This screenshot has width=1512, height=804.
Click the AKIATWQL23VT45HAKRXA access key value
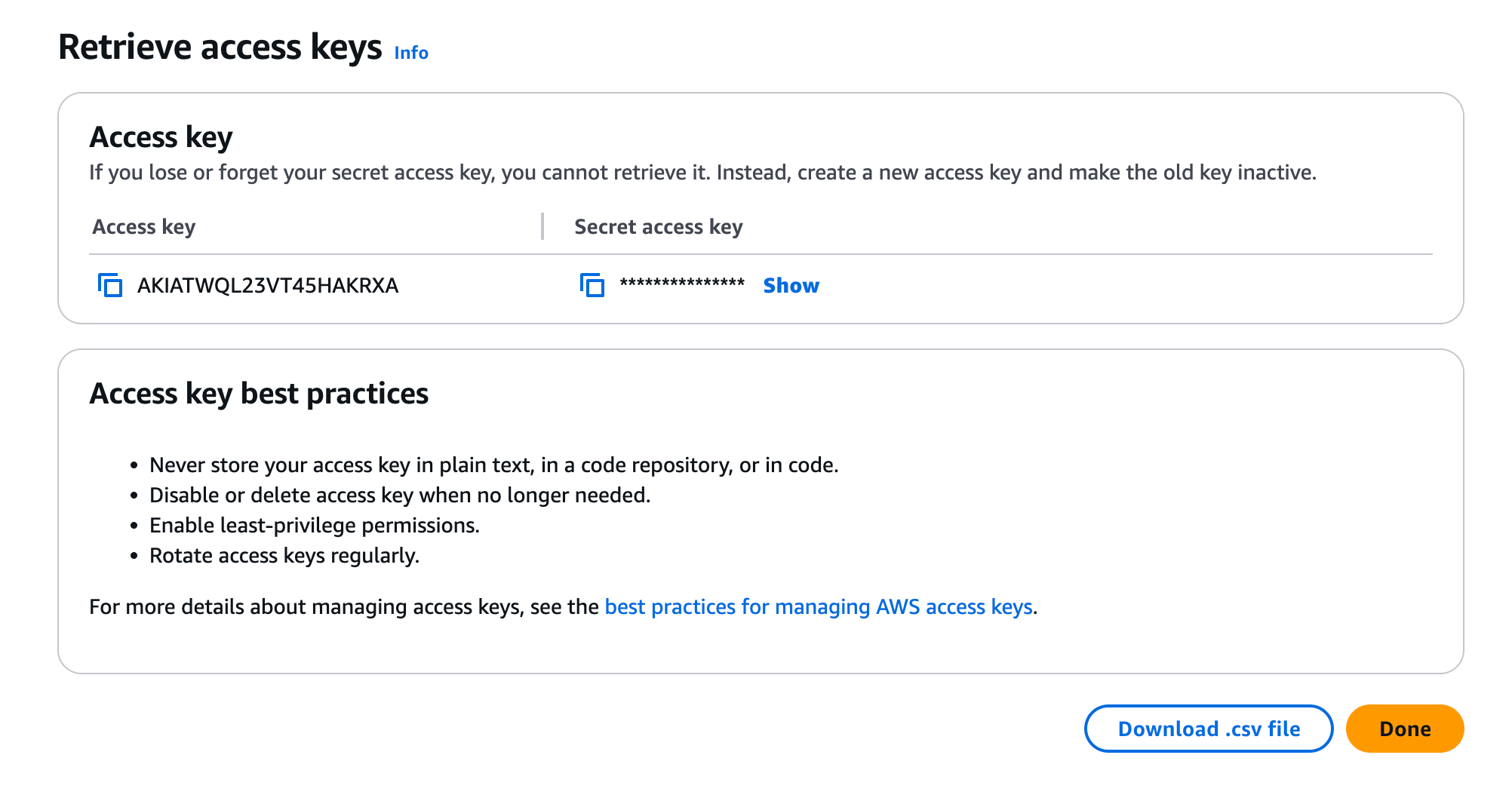click(x=268, y=286)
